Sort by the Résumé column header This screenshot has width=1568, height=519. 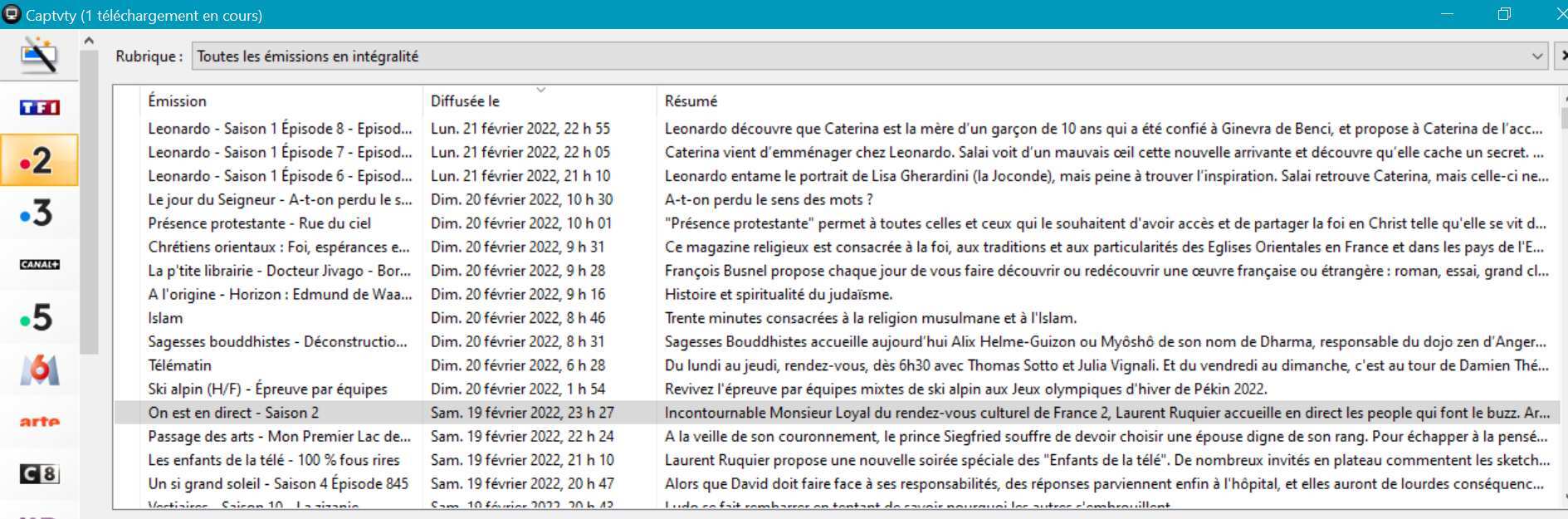point(1106,101)
